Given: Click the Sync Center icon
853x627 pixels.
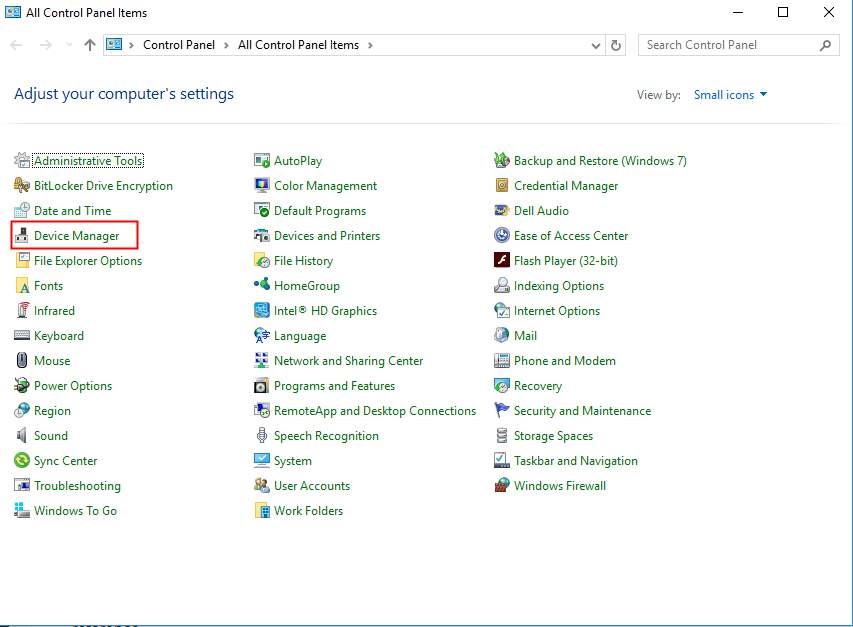Looking at the screenshot, I should [22, 461].
